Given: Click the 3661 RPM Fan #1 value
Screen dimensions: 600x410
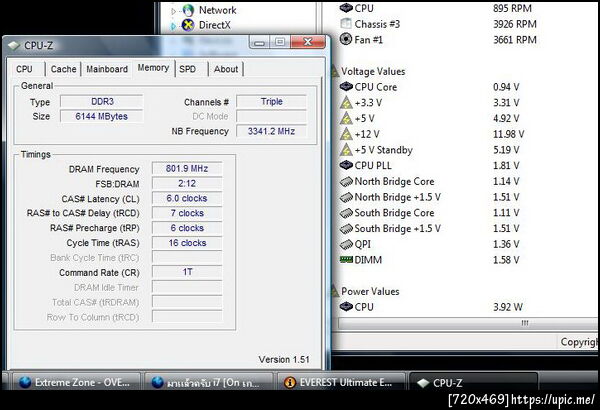Looking at the screenshot, I should click(515, 39).
